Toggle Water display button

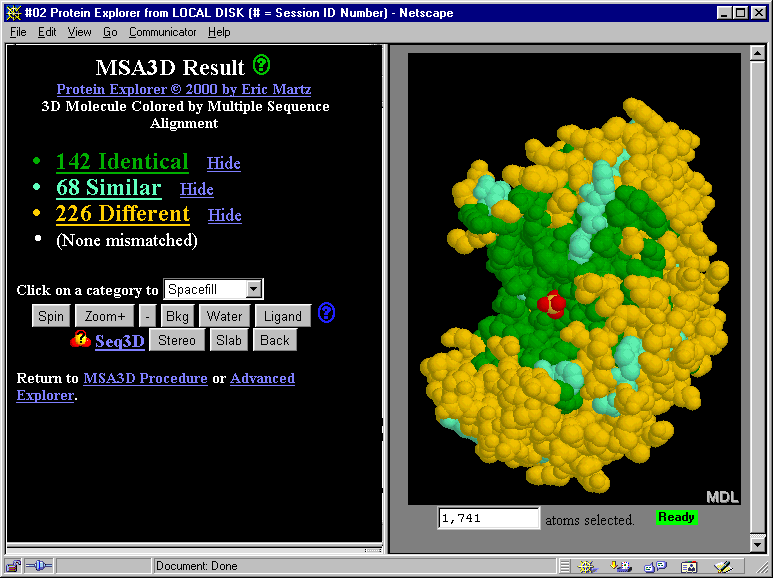224,316
